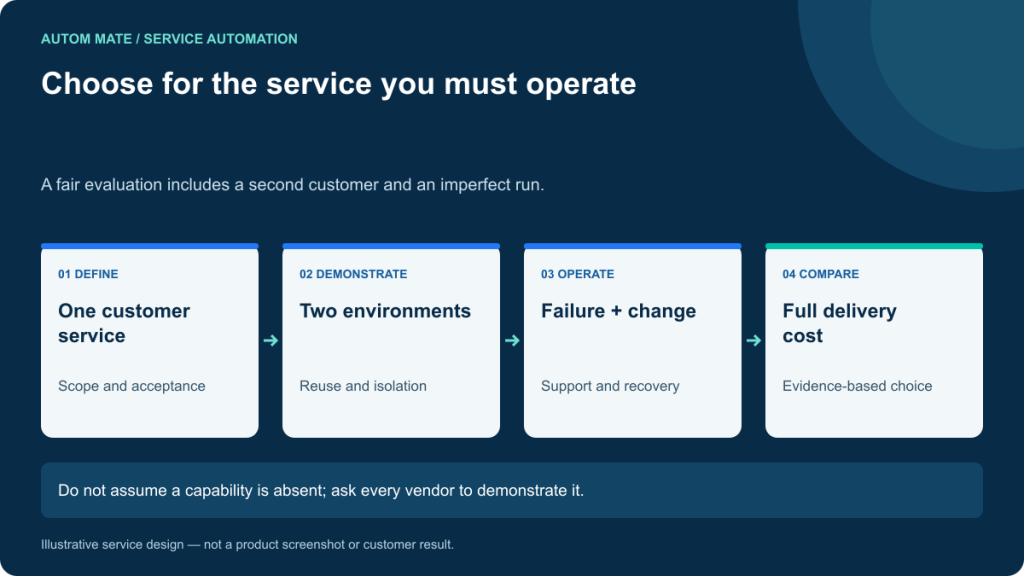Click the 'Reuse and isolation' text

tap(363, 386)
